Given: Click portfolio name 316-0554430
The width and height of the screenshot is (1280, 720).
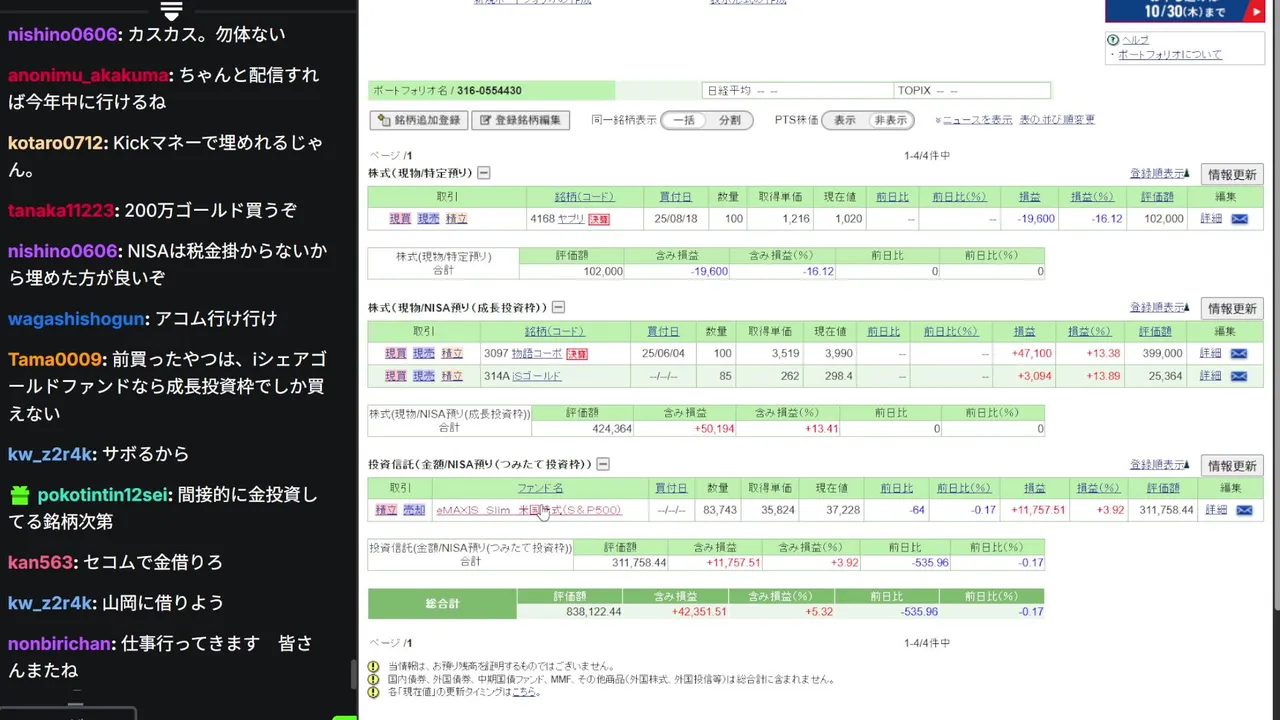Looking at the screenshot, I should tap(489, 91).
